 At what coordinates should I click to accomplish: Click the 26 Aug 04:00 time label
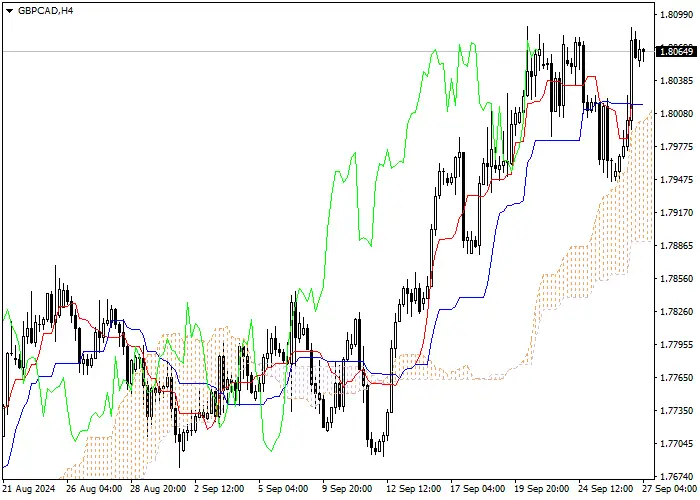94,489
